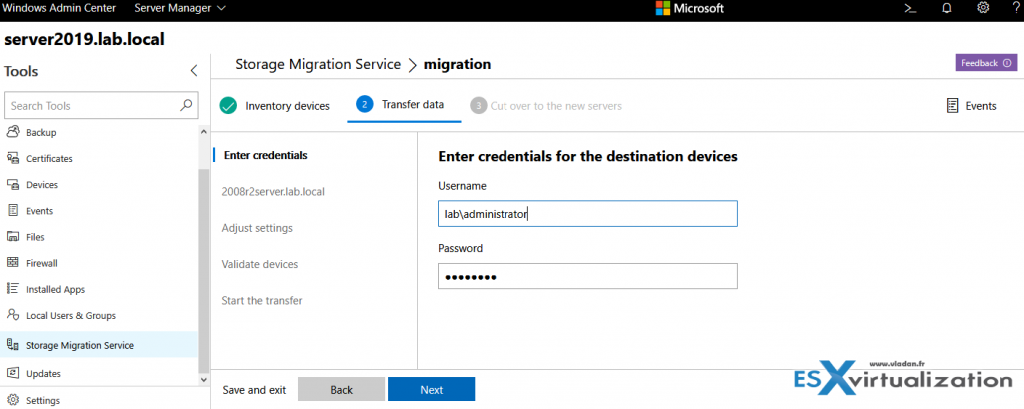Switch to Inventory devices step
The image size is (1024, 409).
(275, 105)
